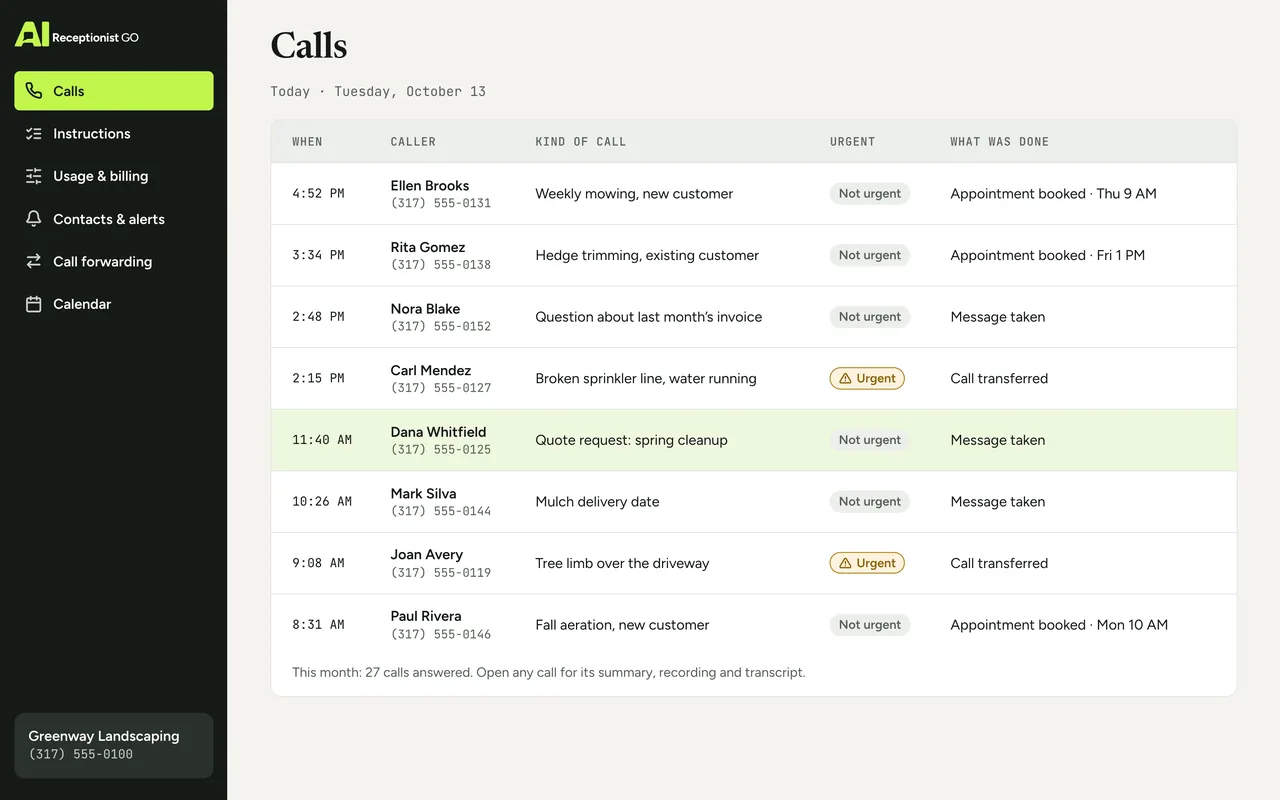Image resolution: width=1280 pixels, height=800 pixels.
Task: Select the Nora Blake call
Action: tap(754, 317)
